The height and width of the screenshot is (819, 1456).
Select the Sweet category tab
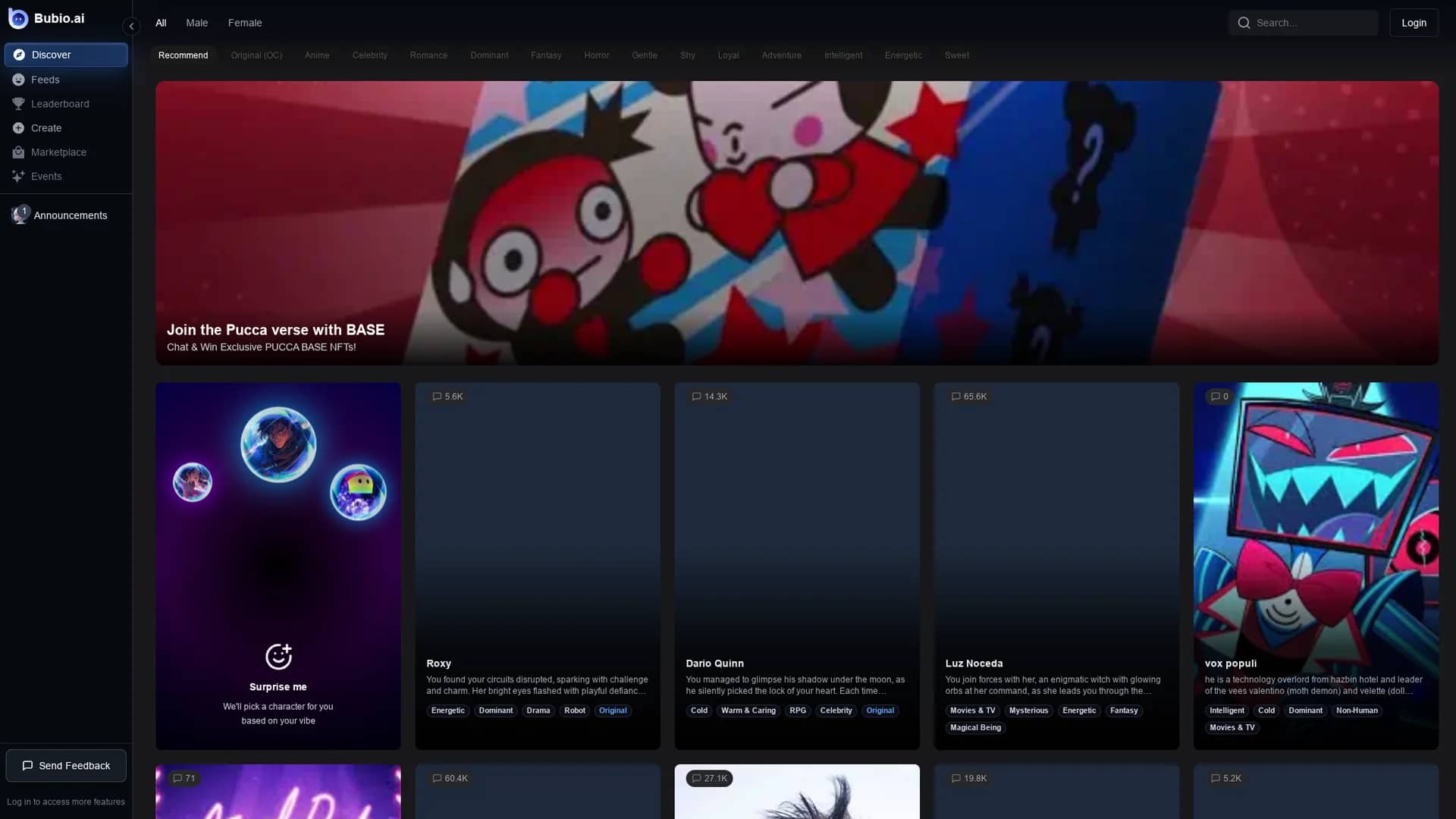coord(957,55)
